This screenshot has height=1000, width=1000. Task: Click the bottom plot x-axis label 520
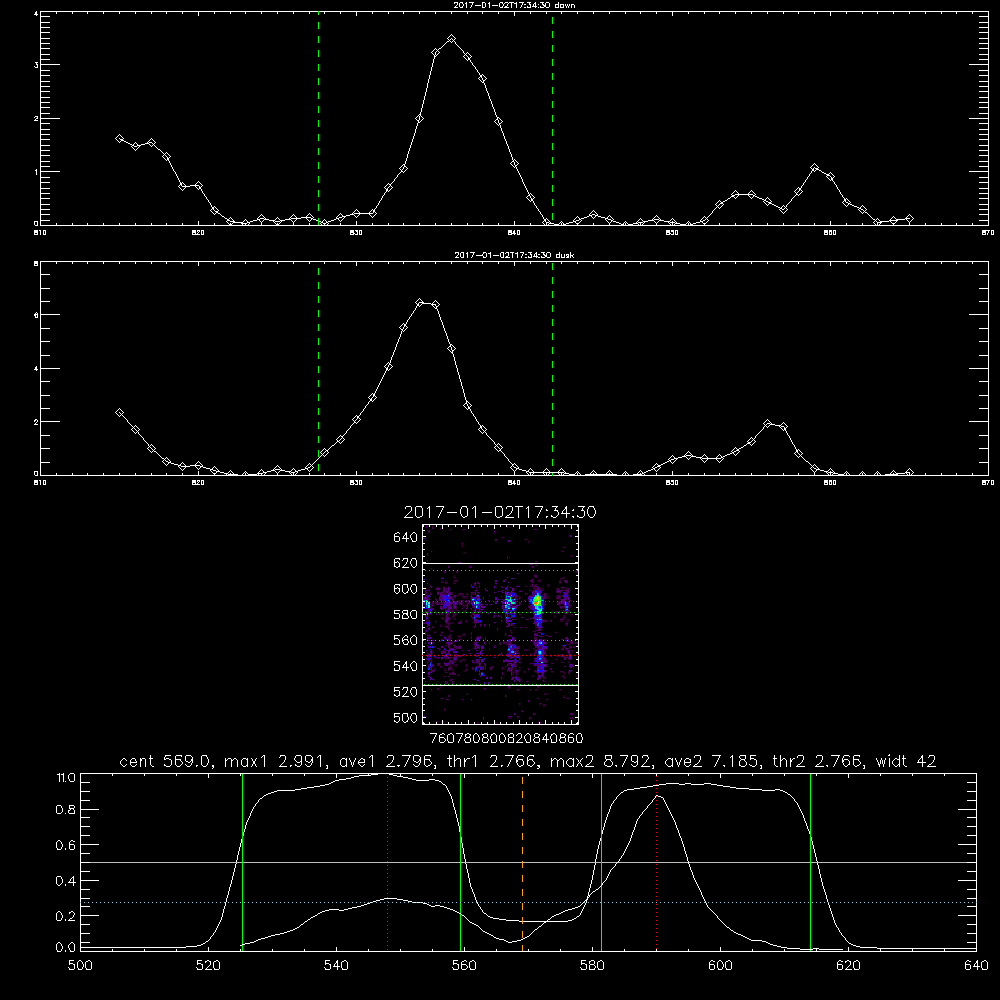[x=208, y=966]
